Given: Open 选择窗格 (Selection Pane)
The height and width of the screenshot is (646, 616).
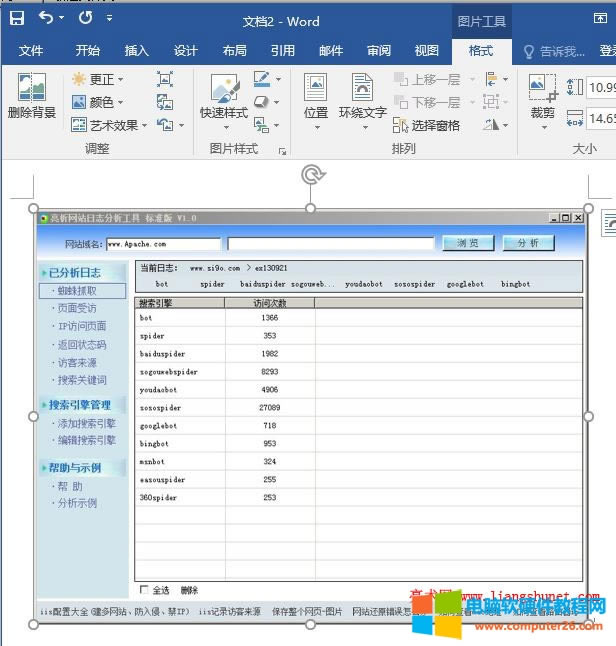Looking at the screenshot, I should coord(426,125).
